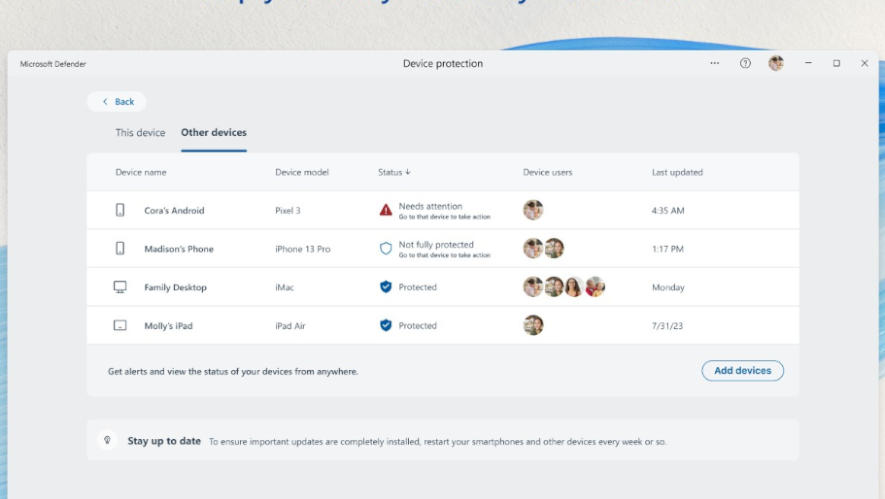Click the iMac device model
The width and height of the screenshot is (885, 499).
(284, 287)
